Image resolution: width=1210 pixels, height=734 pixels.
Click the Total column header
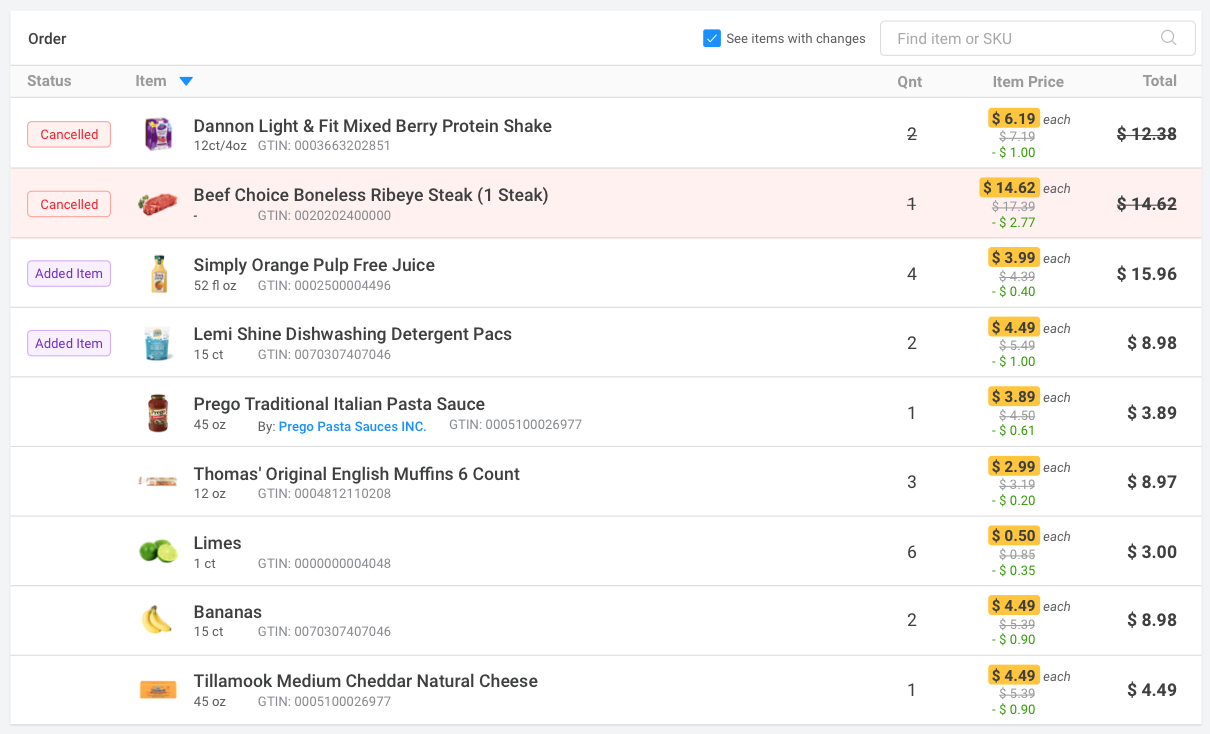point(1159,81)
